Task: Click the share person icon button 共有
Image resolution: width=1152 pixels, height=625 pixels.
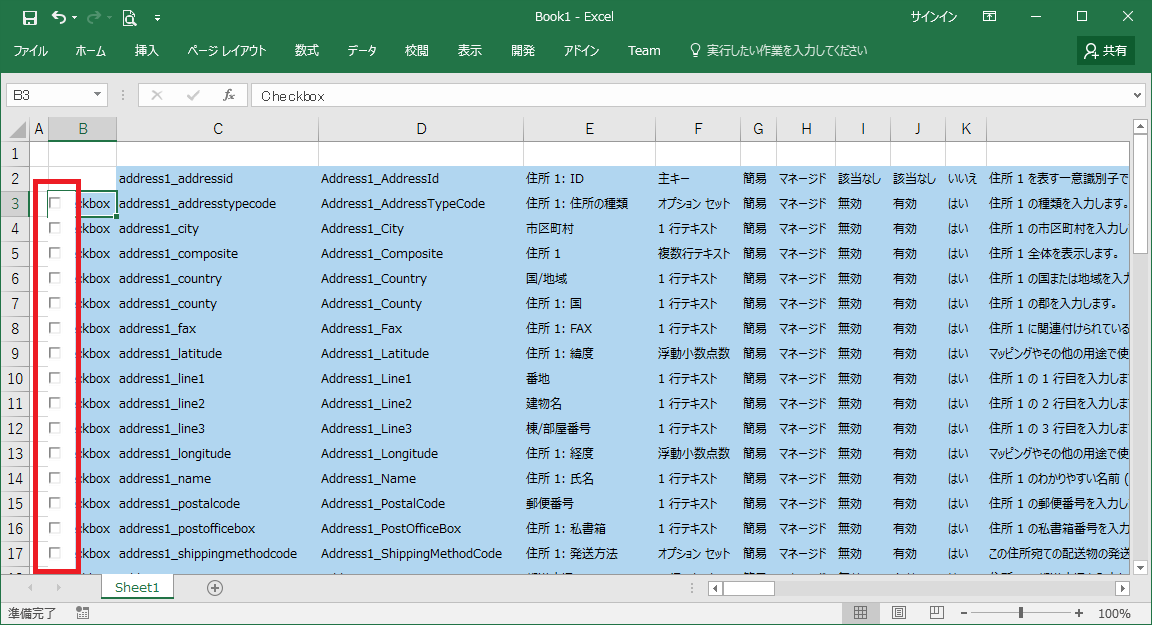Action: [x=1106, y=51]
